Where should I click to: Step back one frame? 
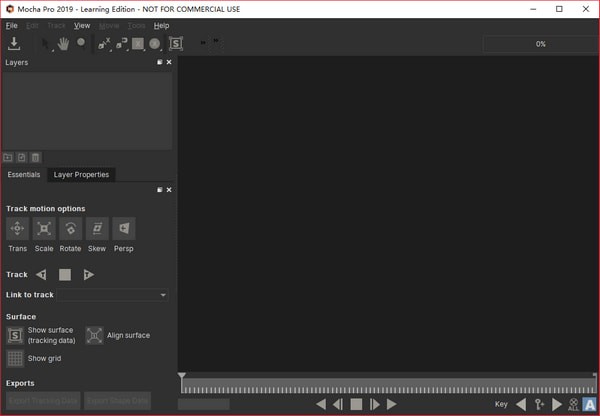coord(338,404)
